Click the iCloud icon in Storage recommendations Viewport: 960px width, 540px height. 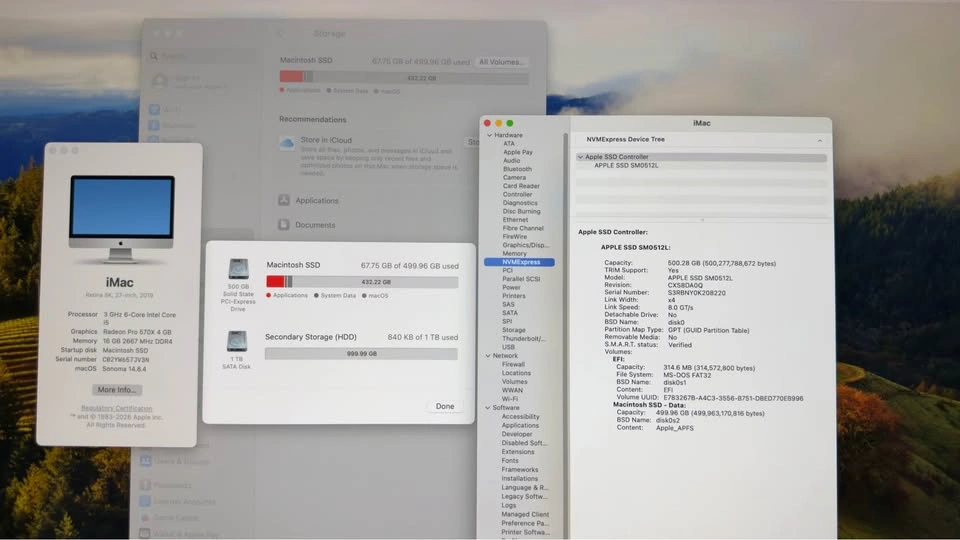(x=287, y=143)
